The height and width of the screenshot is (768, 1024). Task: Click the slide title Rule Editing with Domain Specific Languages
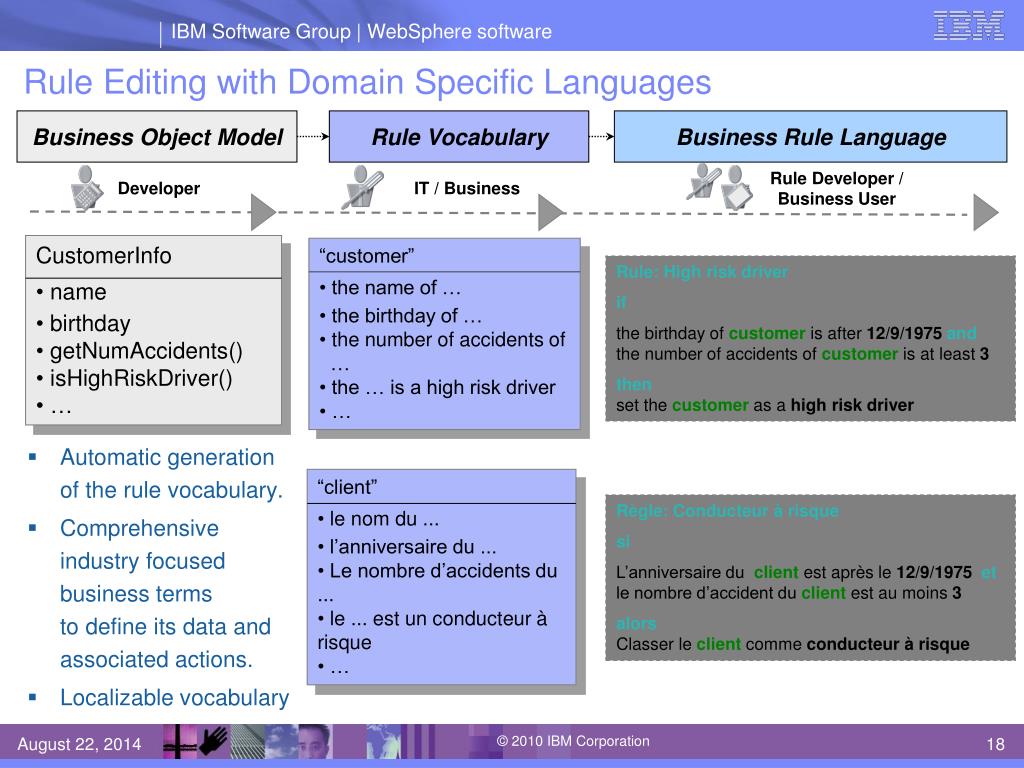pos(368,82)
